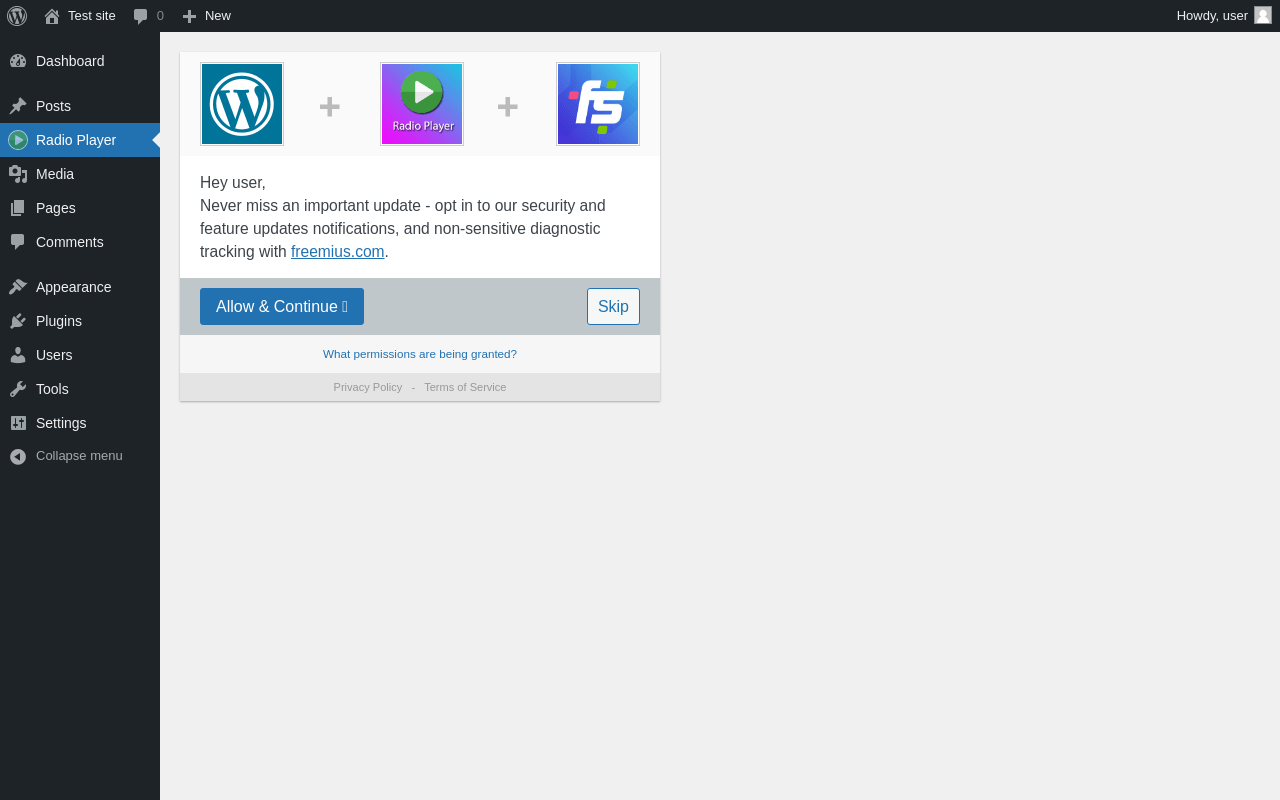Click the Skip button

(x=613, y=306)
